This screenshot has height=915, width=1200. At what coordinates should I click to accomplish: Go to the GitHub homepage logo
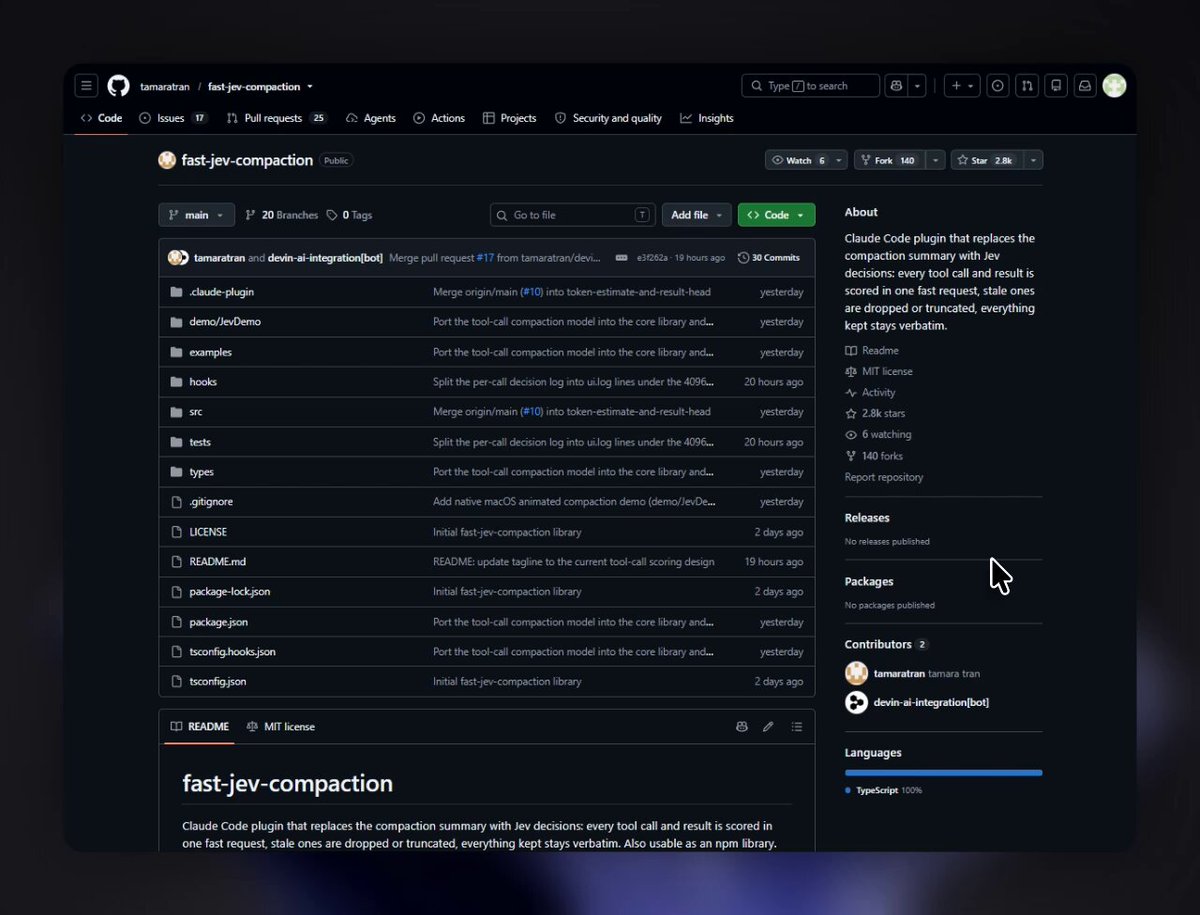[x=119, y=86]
